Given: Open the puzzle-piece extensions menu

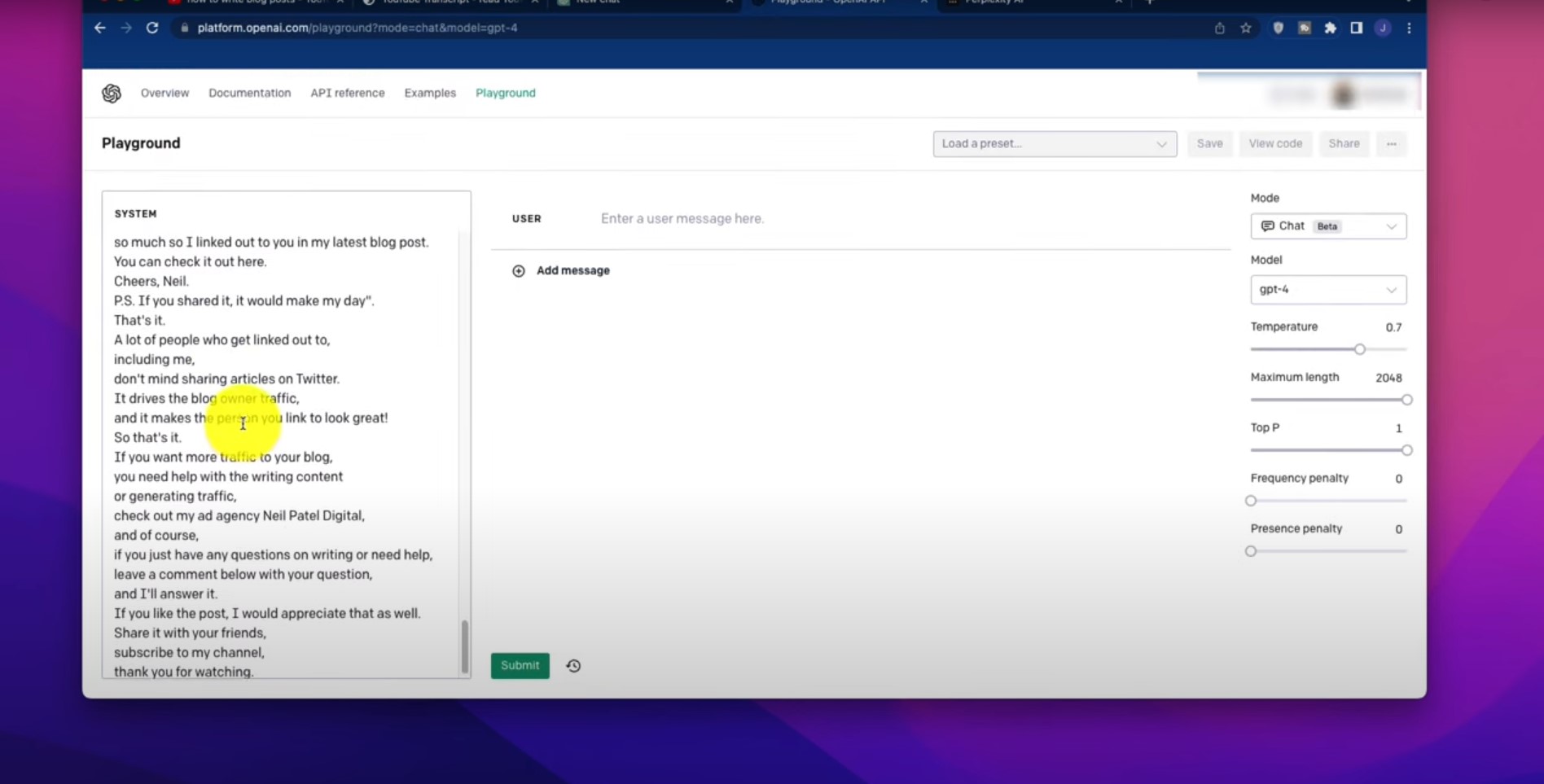Looking at the screenshot, I should click(1331, 28).
